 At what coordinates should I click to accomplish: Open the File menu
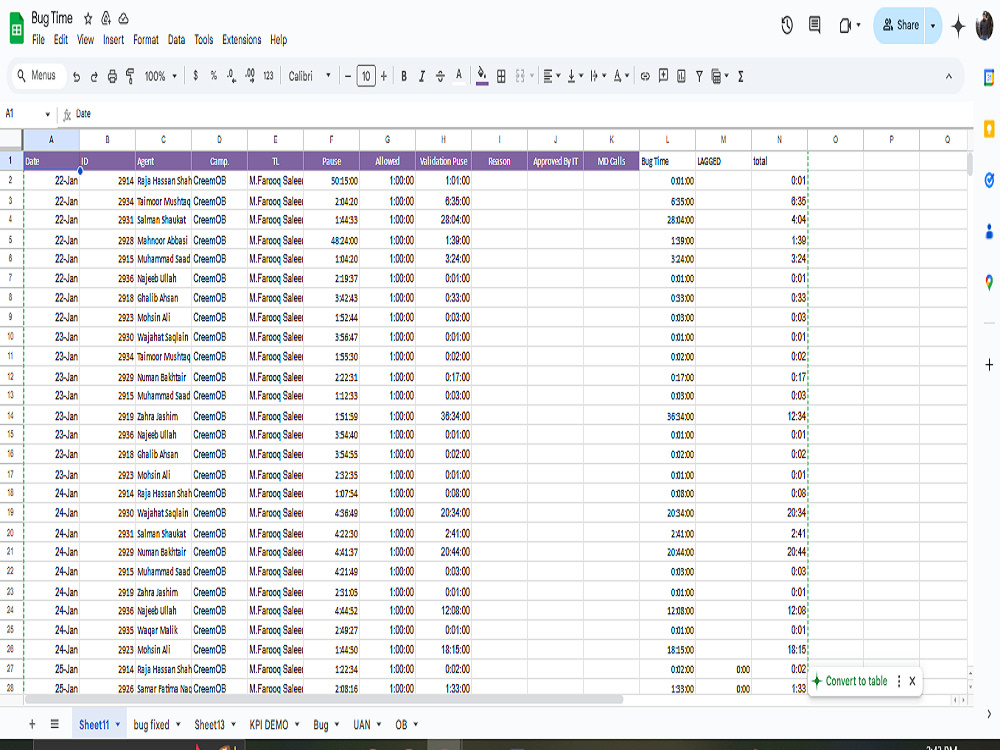click(x=38, y=40)
